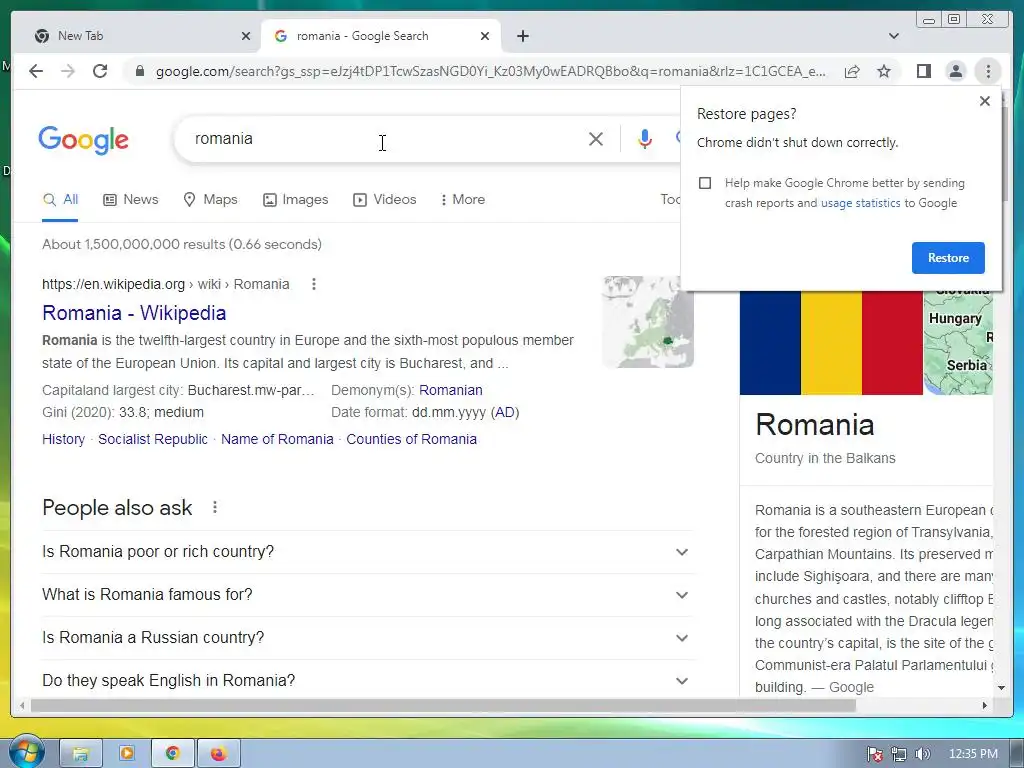The width and height of the screenshot is (1024, 768).
Task: Click the horizontal scrollbar right arrow
Action: (x=985, y=706)
